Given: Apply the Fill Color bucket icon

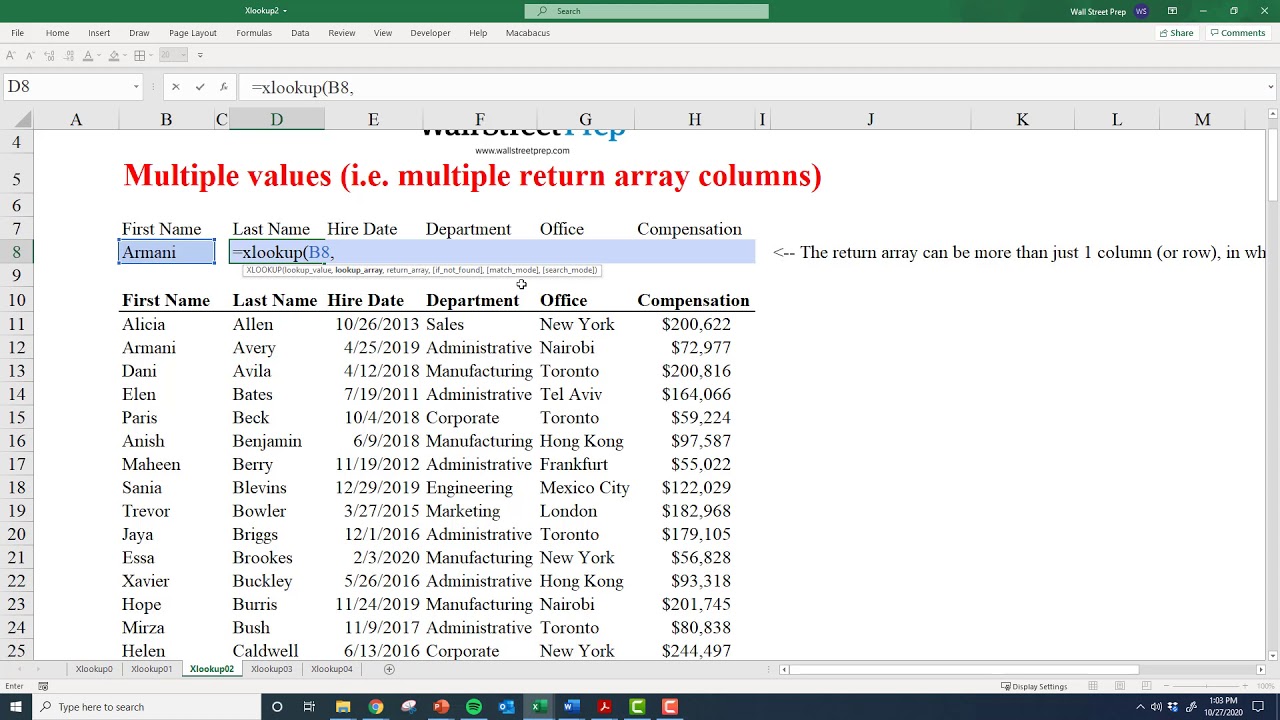Looking at the screenshot, I should click(114, 55).
